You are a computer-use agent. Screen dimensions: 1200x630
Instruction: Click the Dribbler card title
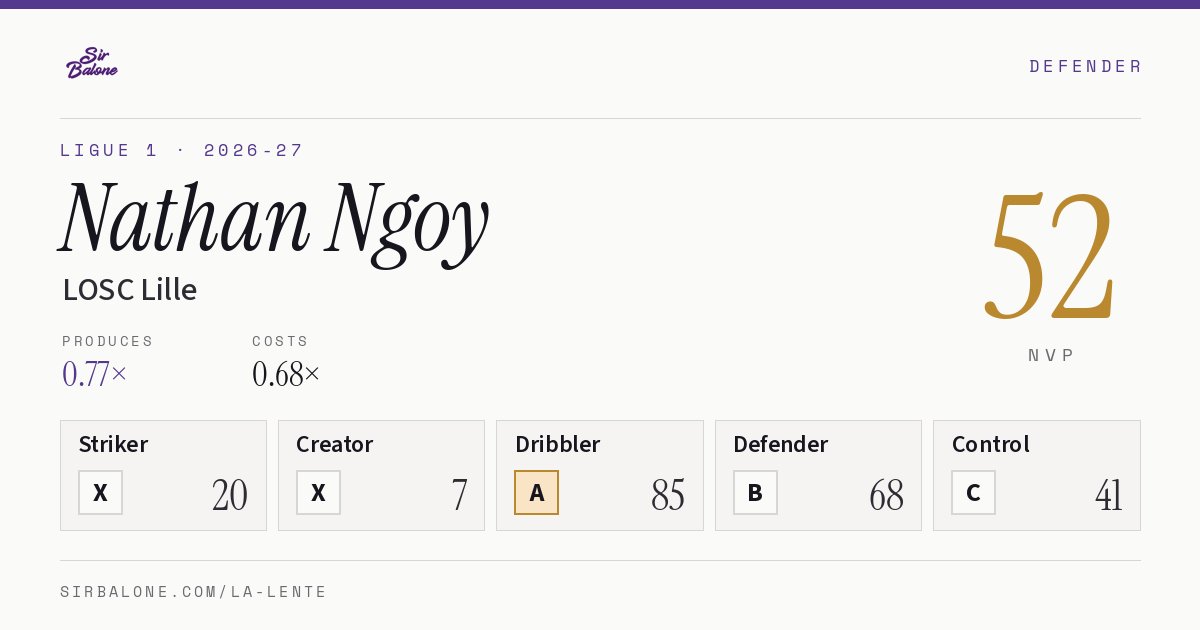557,444
